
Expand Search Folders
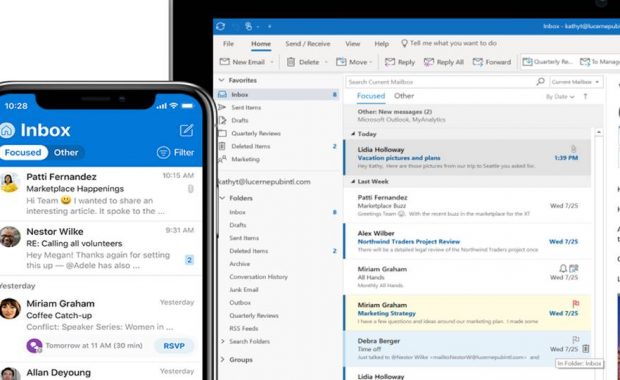pos(223,341)
